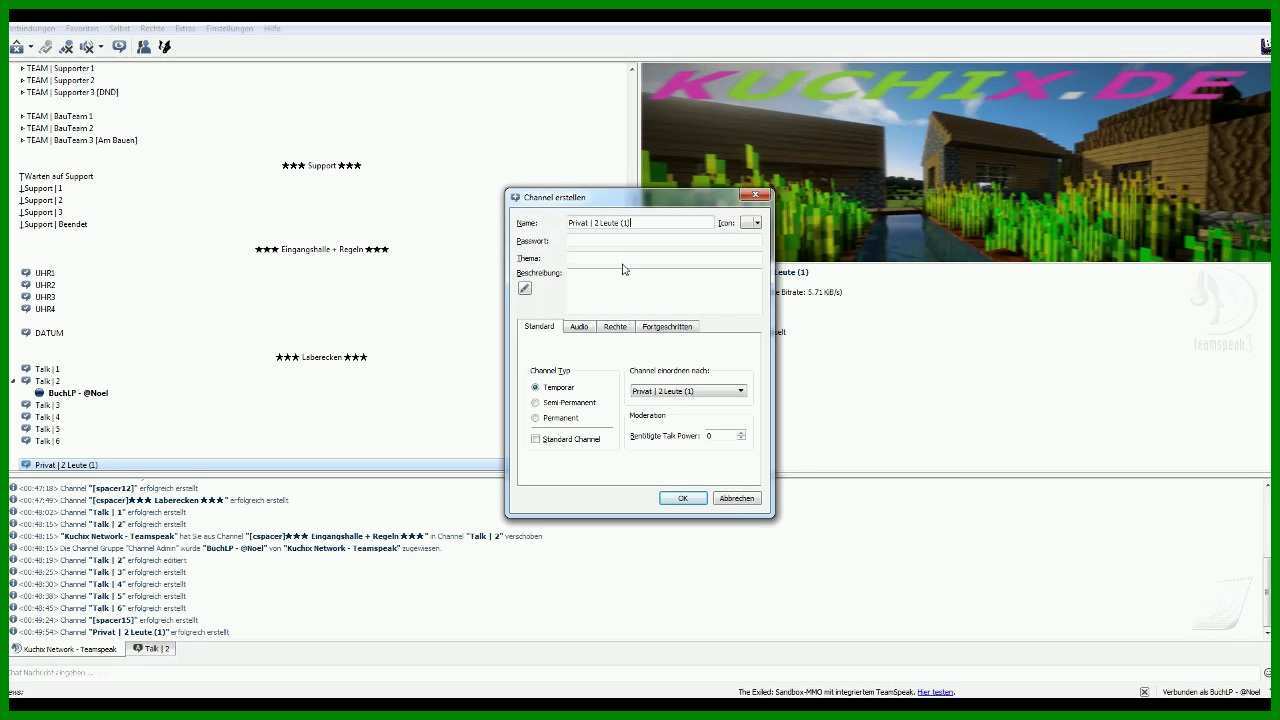Select the Temporar channel type

(x=535, y=387)
